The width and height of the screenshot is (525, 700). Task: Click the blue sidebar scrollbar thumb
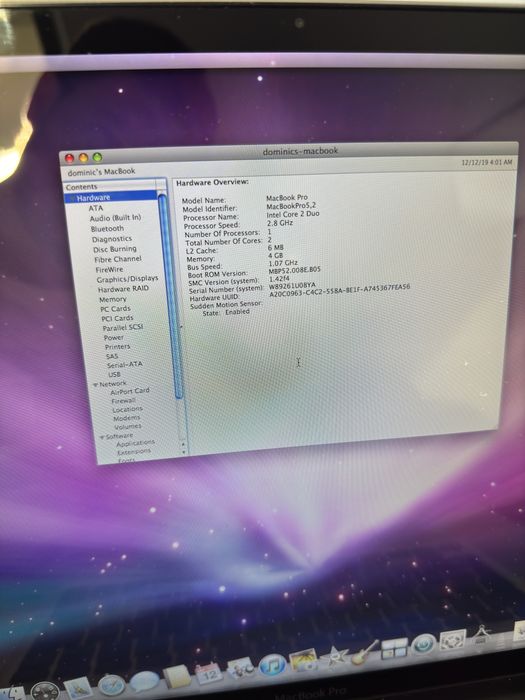click(x=171, y=295)
